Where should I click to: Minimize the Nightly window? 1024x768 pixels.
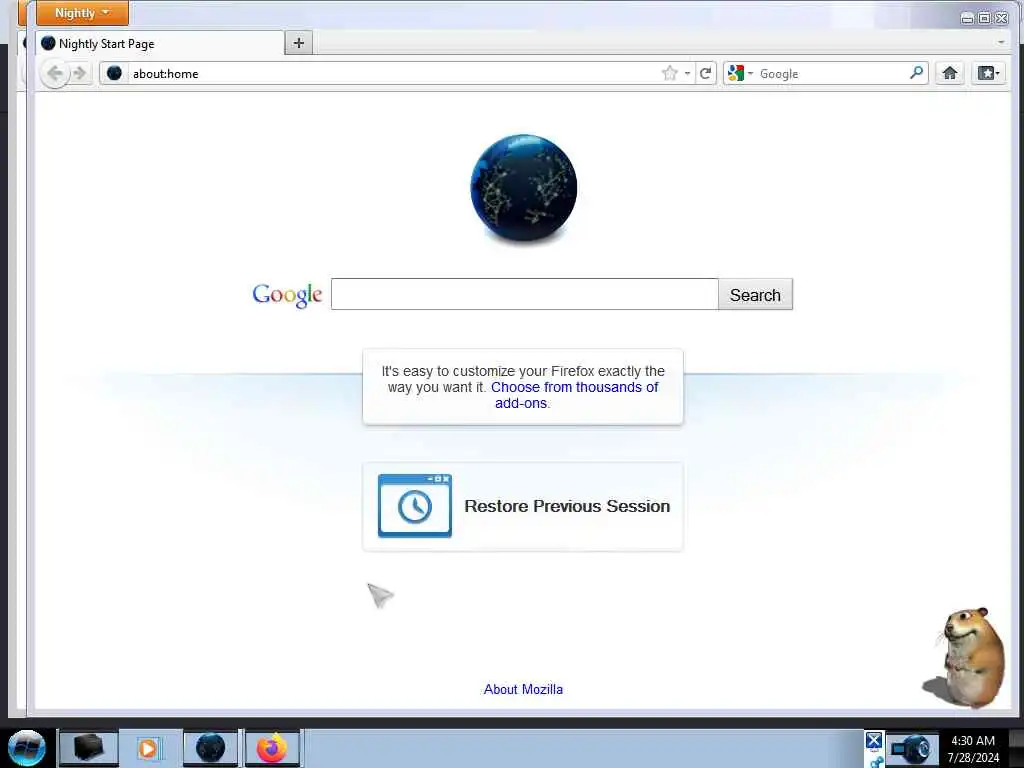coord(967,18)
